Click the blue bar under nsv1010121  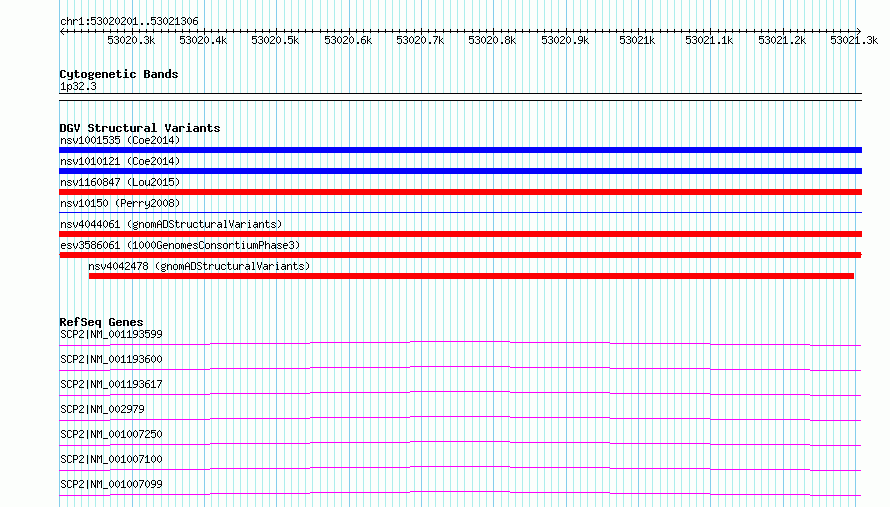click(x=460, y=171)
